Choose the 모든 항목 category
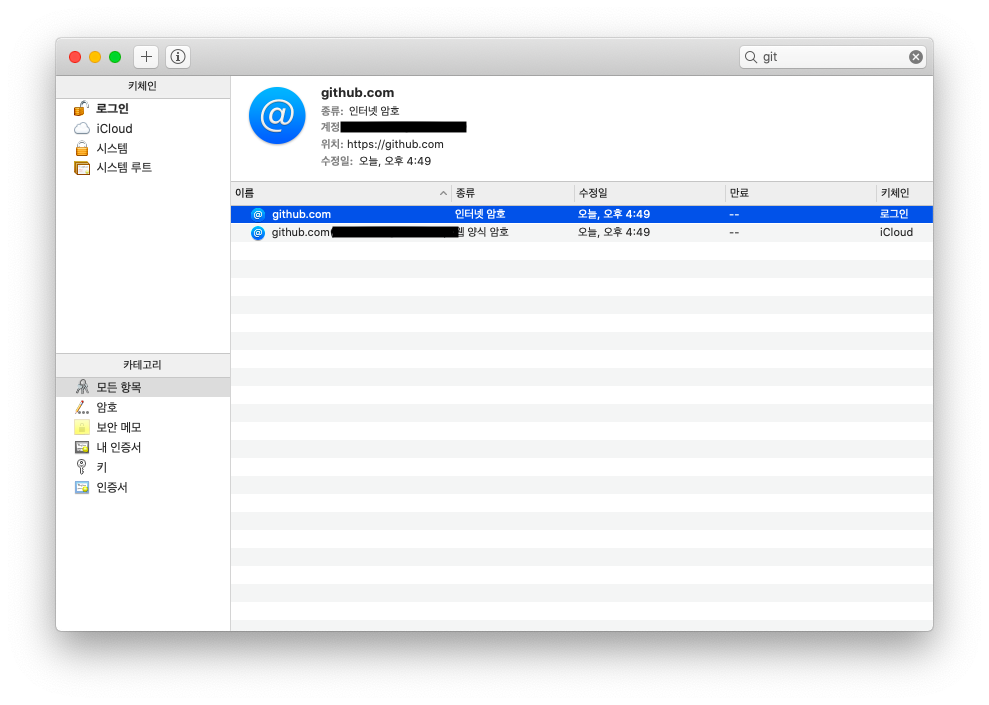Viewport: 989px width, 705px height. (143, 387)
